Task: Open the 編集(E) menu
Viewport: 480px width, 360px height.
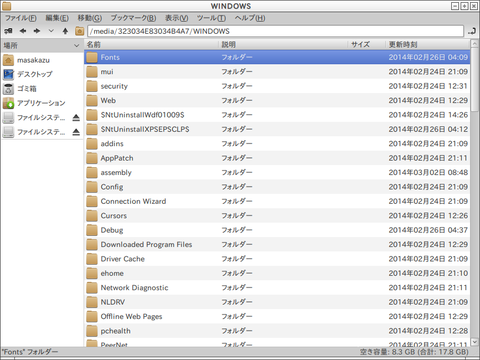Action: (57, 18)
